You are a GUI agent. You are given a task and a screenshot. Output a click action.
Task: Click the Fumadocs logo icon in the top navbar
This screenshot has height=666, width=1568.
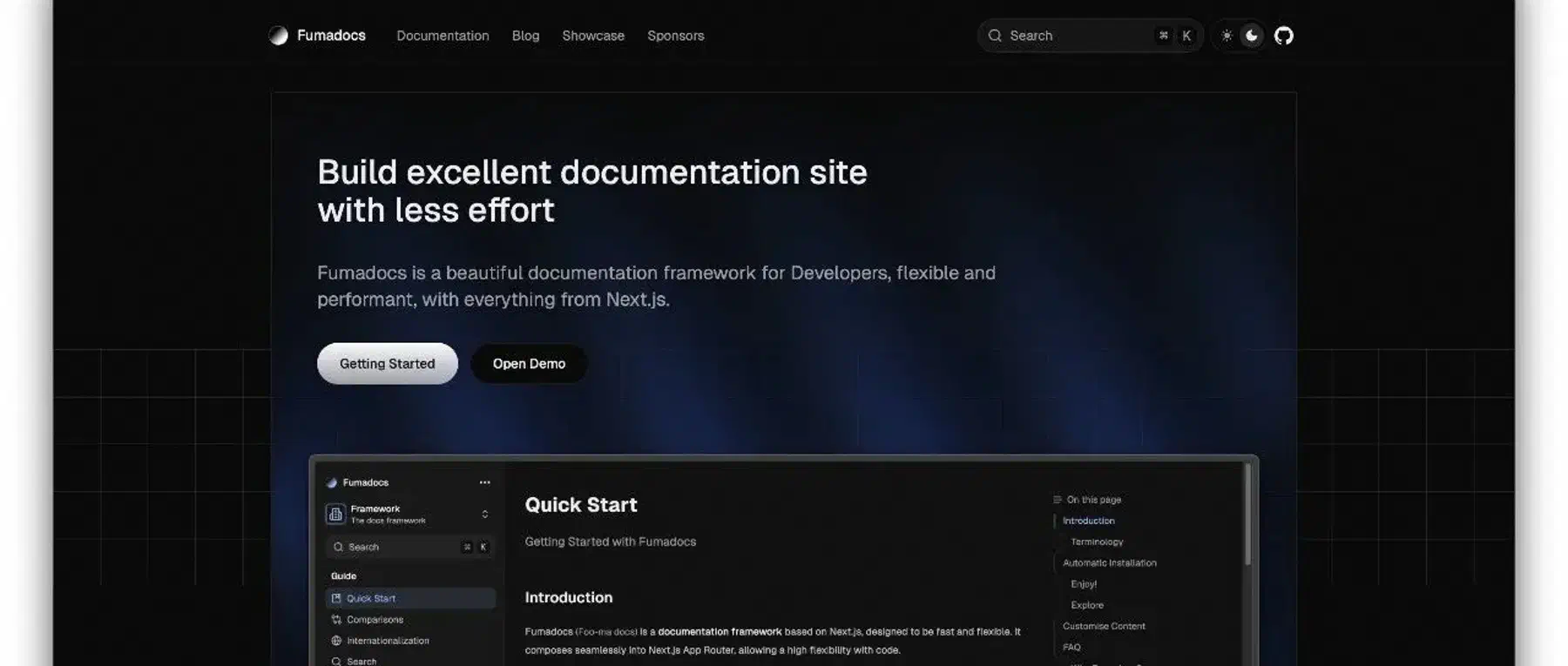(279, 36)
